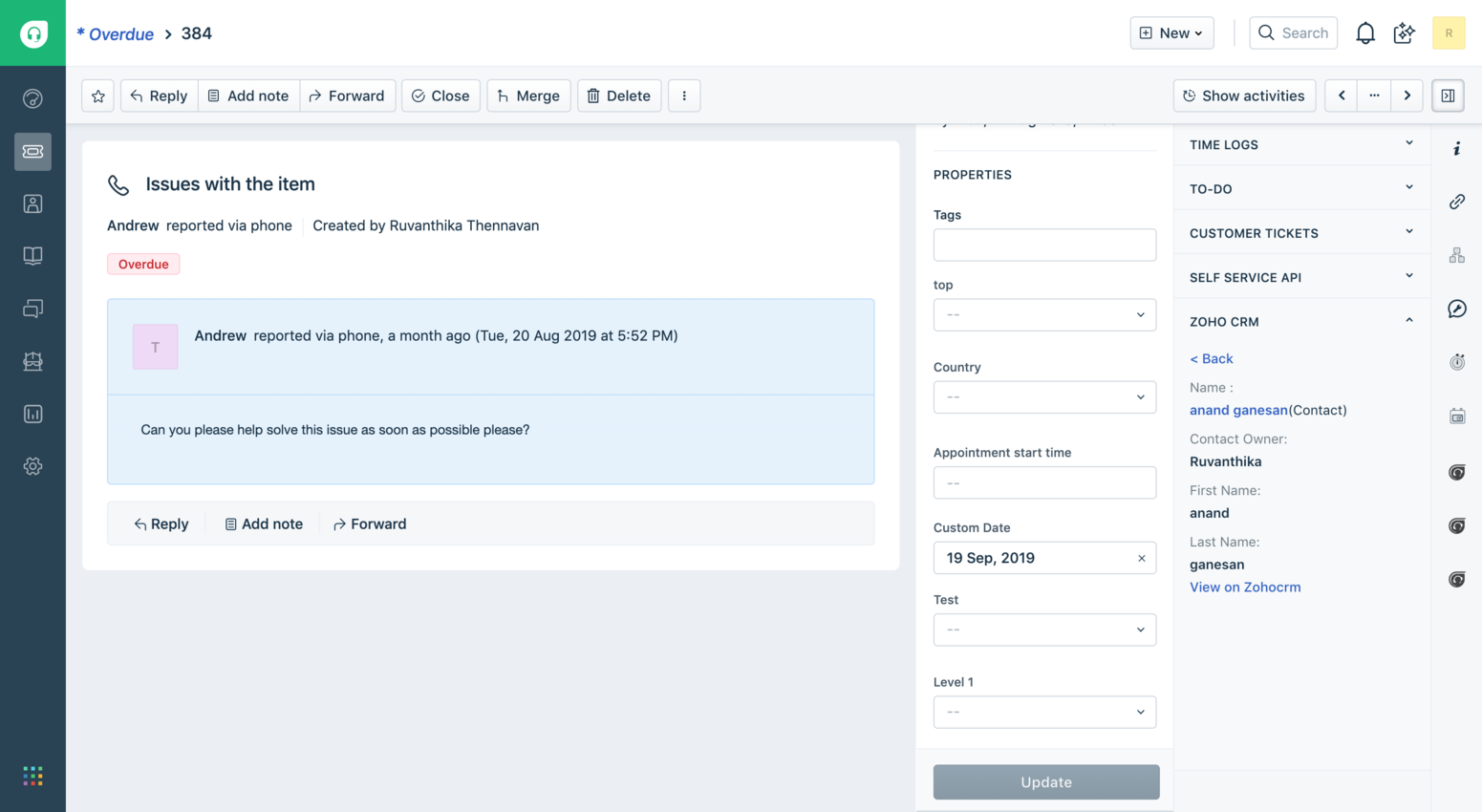Viewport: 1482px width, 812px height.
Task: Open the New item dropdown
Action: (1171, 32)
